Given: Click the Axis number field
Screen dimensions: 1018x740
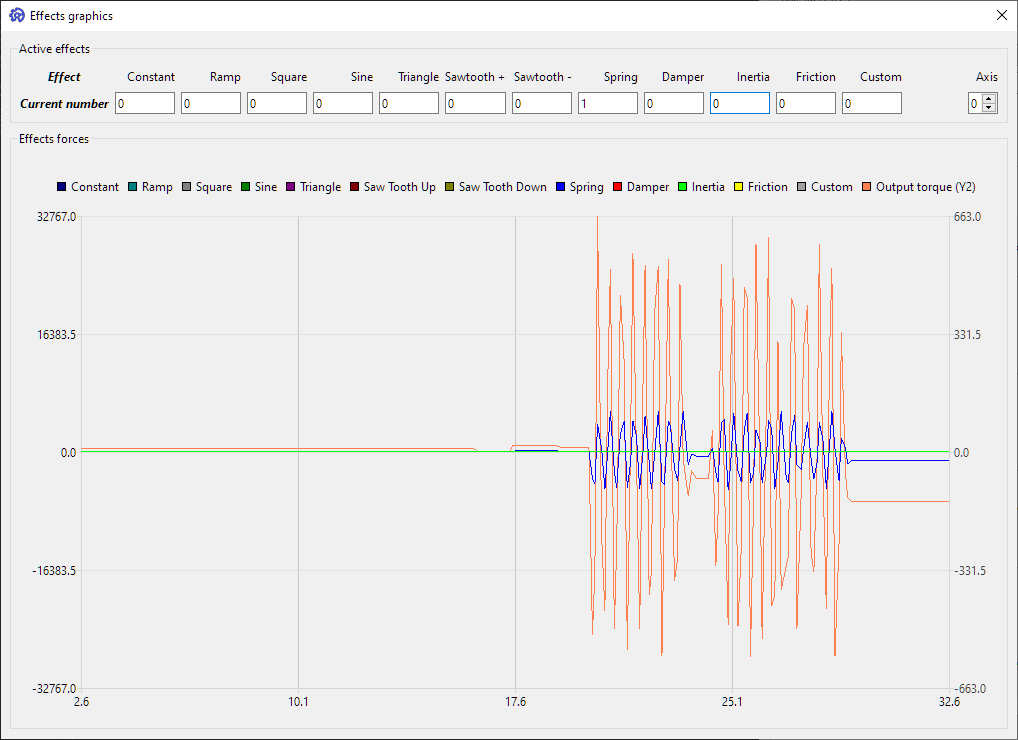Looking at the screenshot, I should [x=975, y=103].
